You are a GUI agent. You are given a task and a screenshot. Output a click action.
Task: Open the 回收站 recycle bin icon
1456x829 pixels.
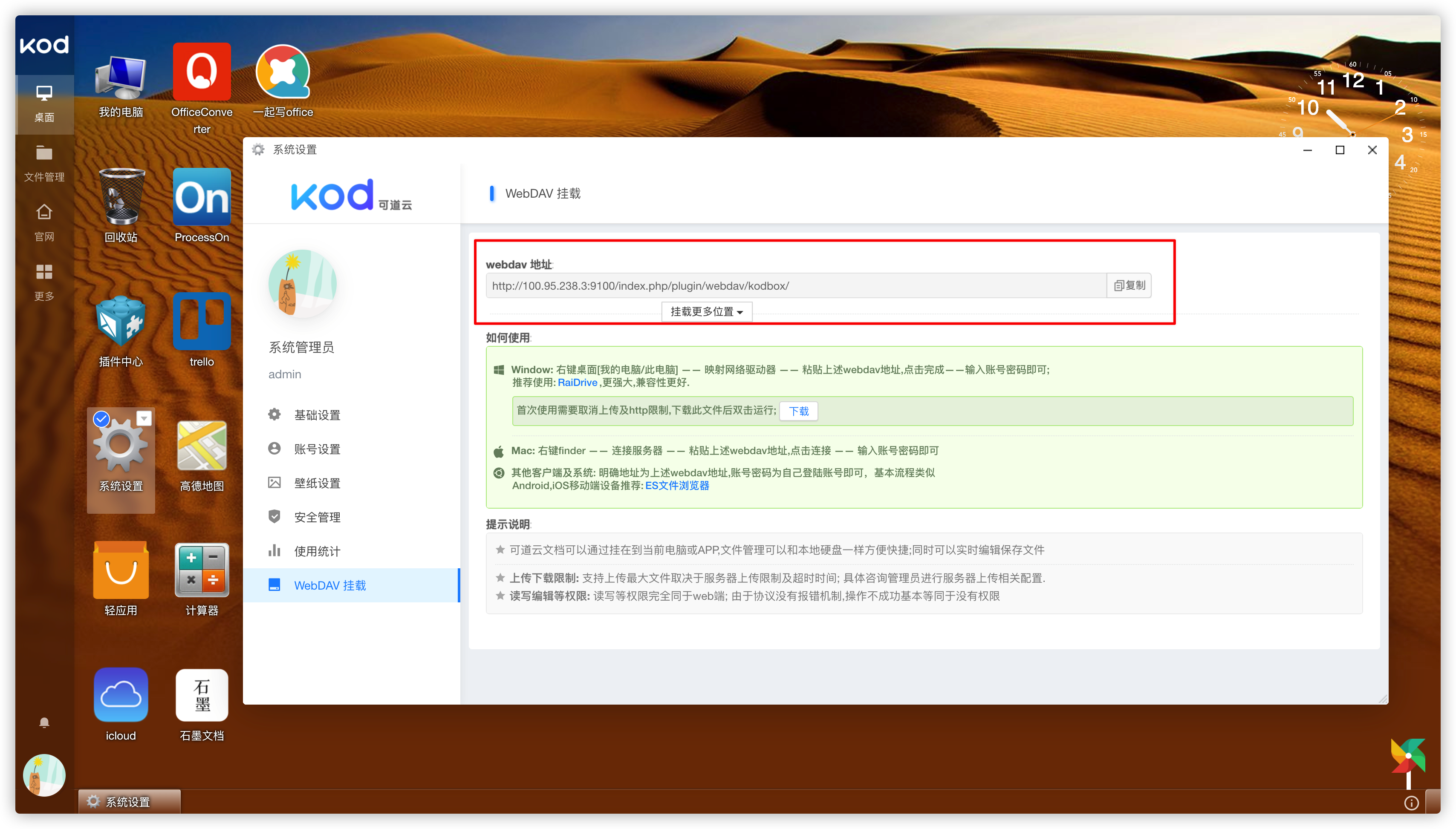click(121, 198)
